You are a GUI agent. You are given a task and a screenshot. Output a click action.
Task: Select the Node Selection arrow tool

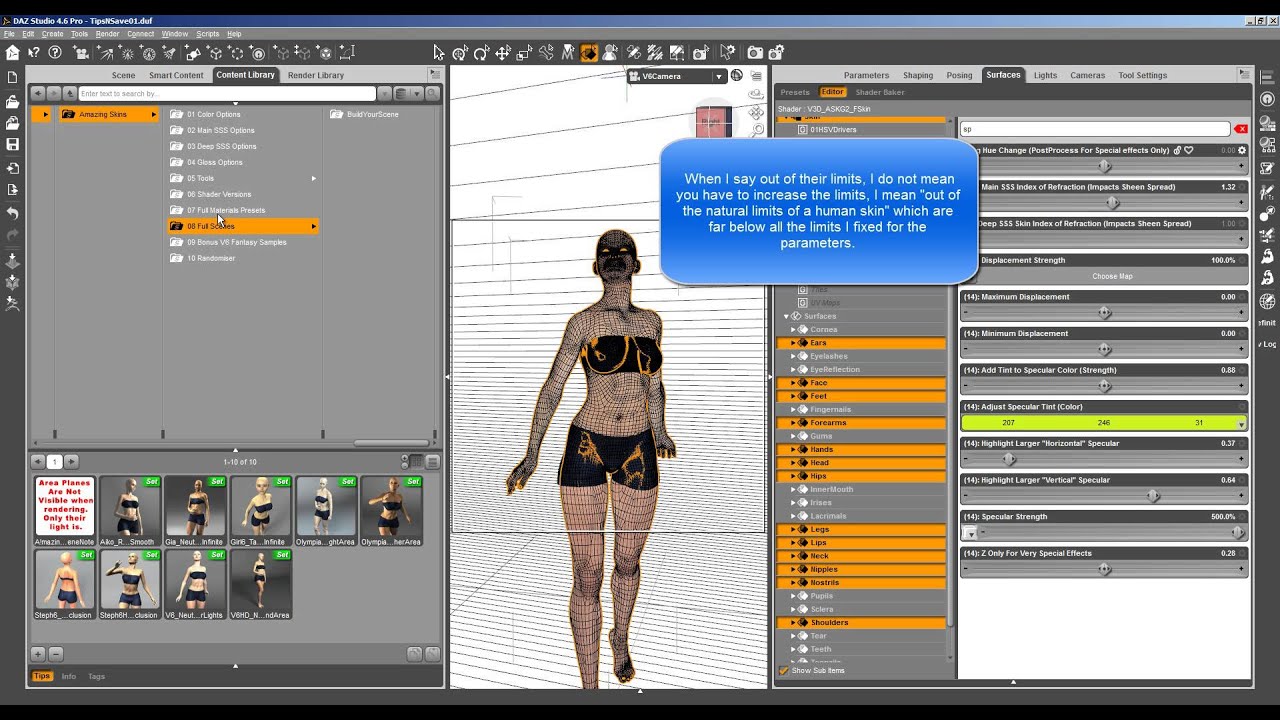(438, 53)
